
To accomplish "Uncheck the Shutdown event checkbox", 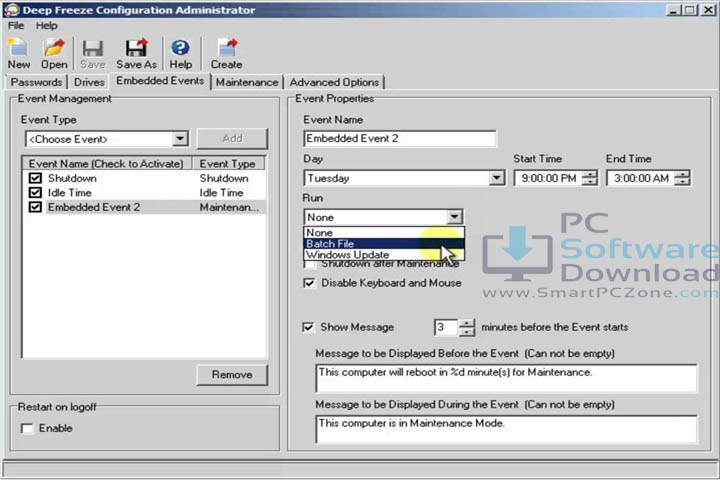I will (35, 178).
